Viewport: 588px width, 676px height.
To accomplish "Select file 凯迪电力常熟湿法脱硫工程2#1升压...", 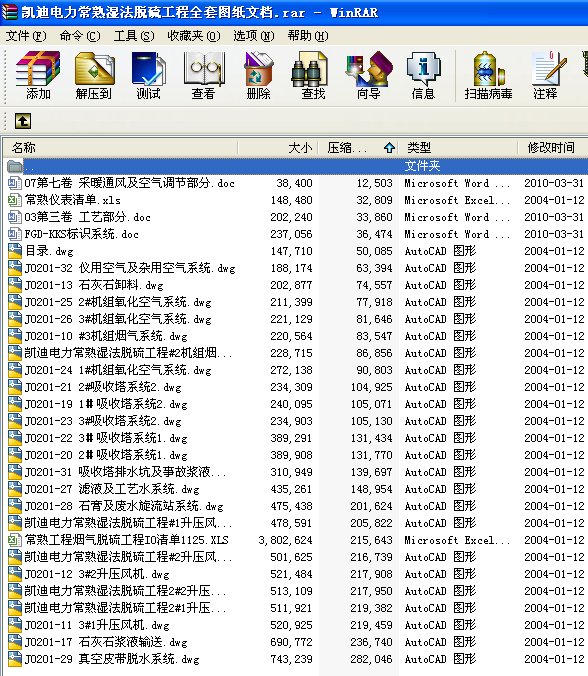I will [125, 608].
